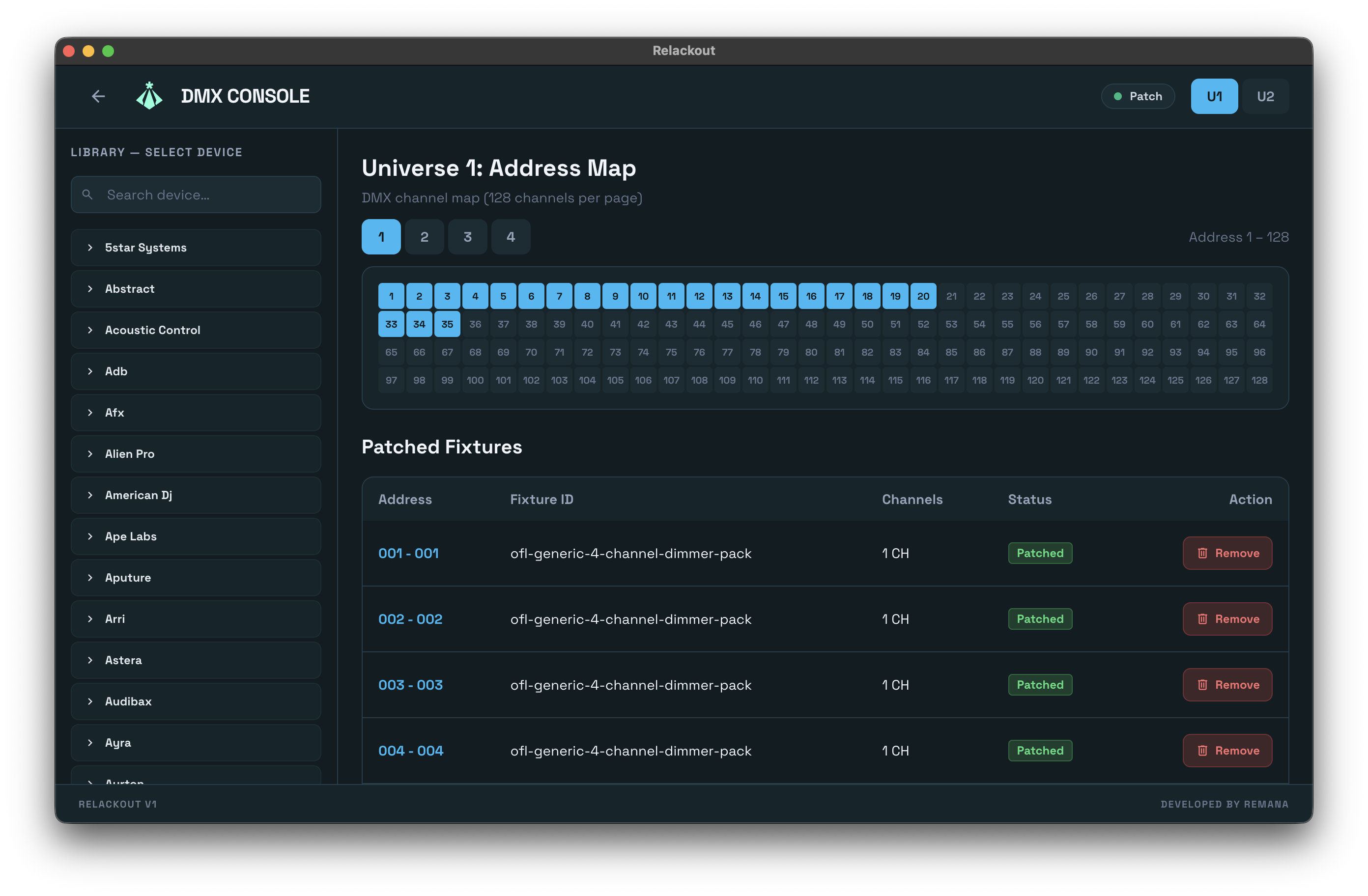Toggle DMX channel 21 in address map
Image resolution: width=1368 pixels, height=896 pixels.
(x=951, y=297)
